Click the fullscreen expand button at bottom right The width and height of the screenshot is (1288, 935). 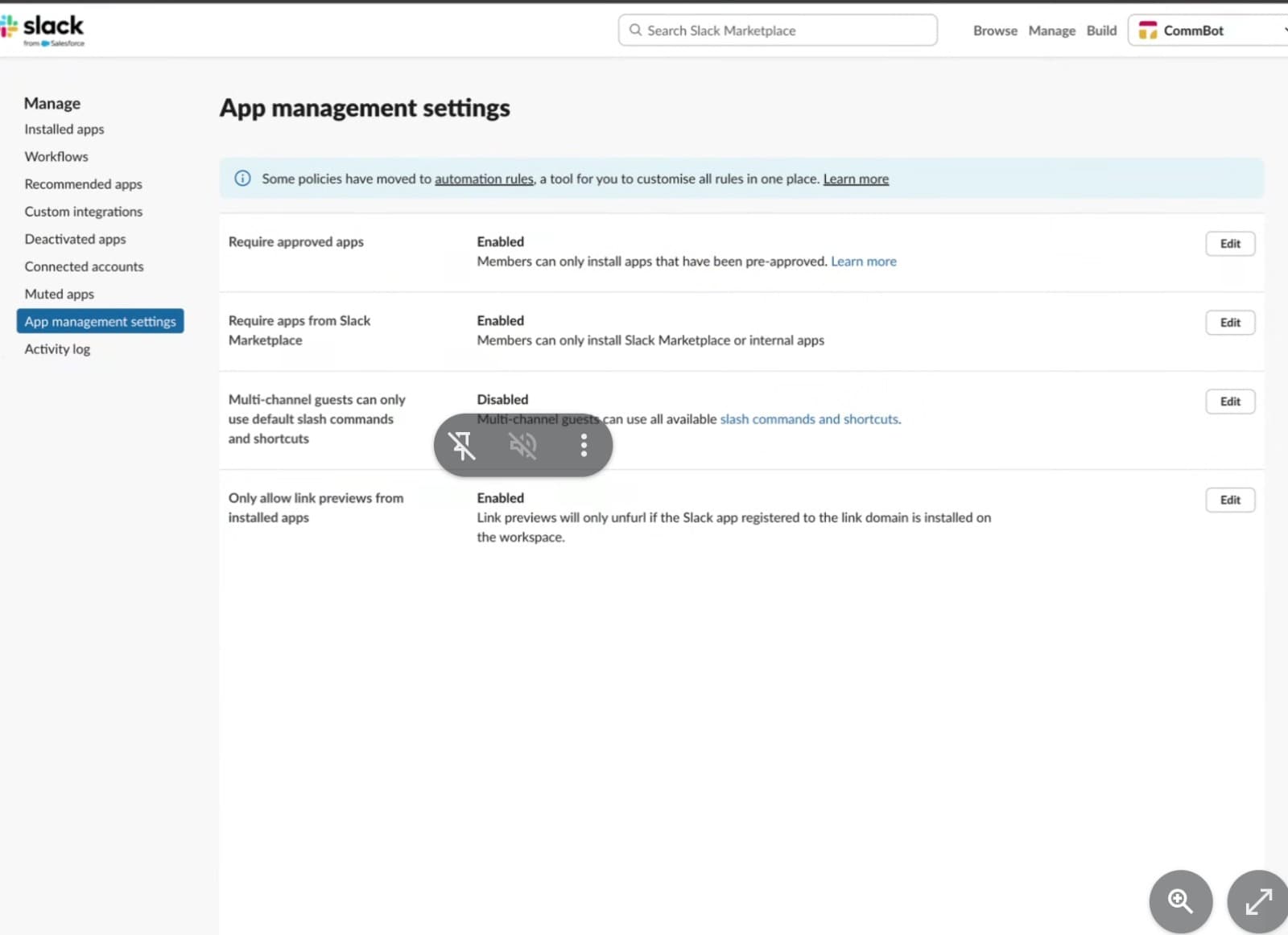tap(1258, 901)
